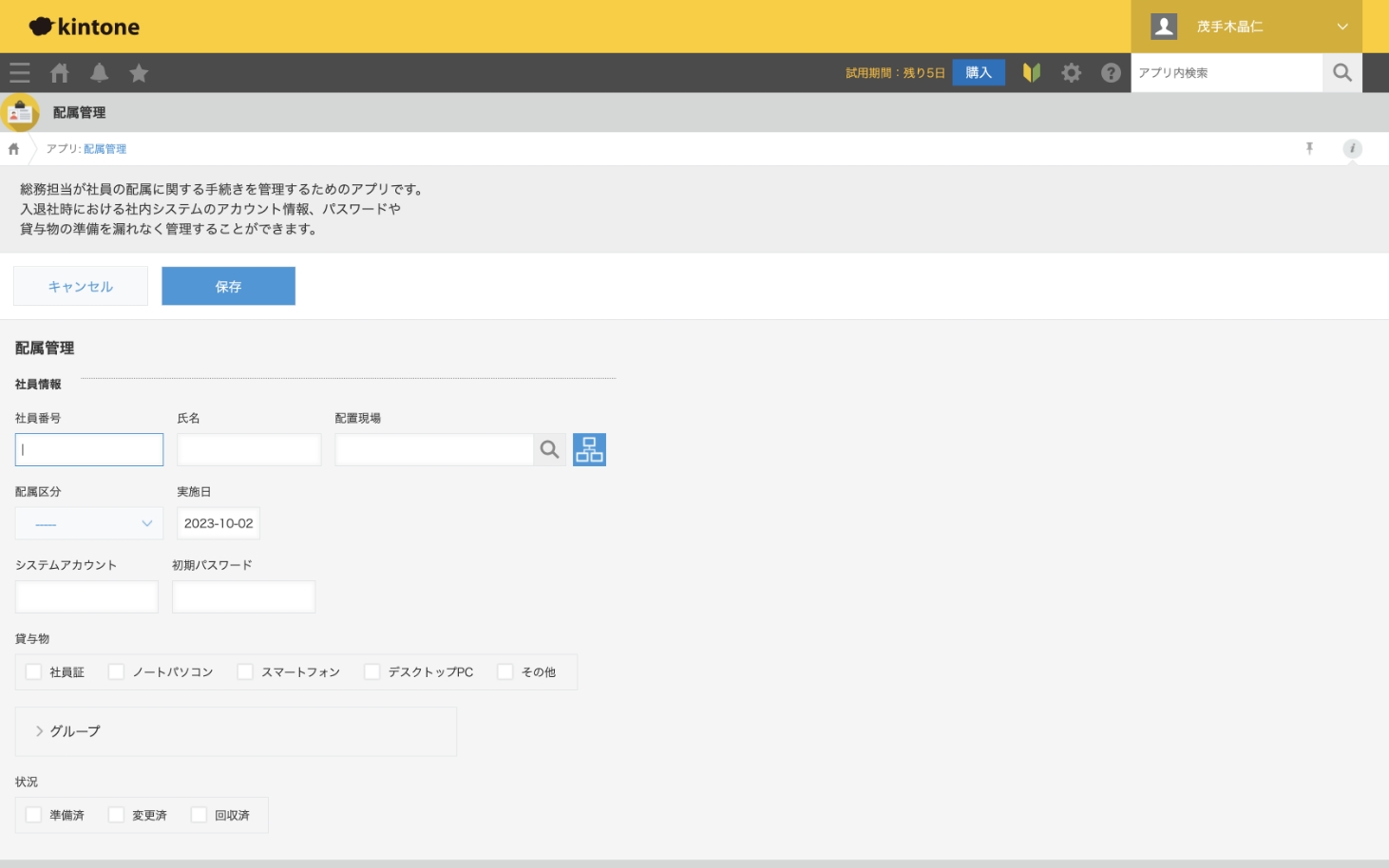Check the 社員証 checkbox
1389x868 pixels.
tap(34, 672)
